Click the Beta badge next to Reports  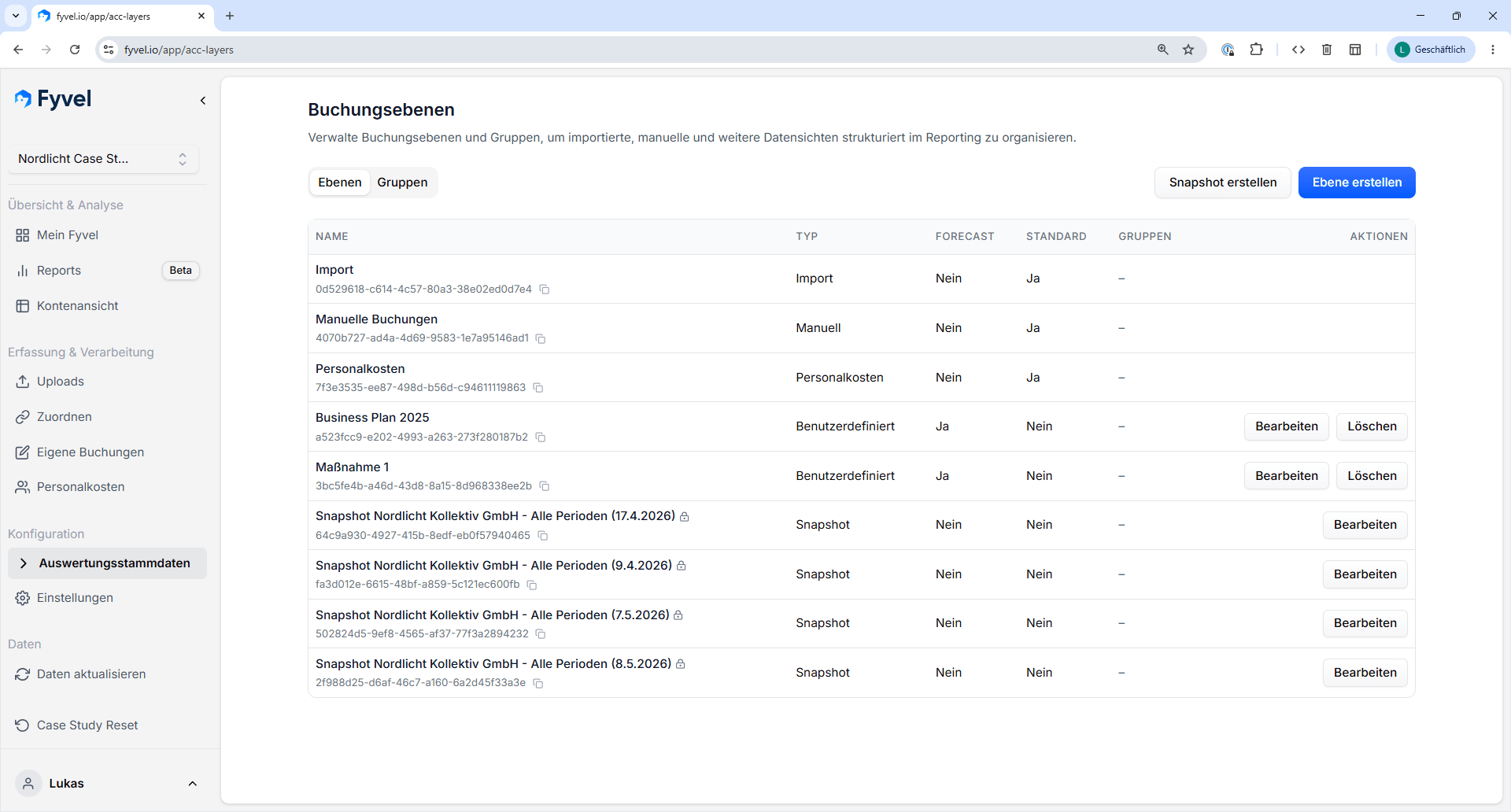pos(180,271)
